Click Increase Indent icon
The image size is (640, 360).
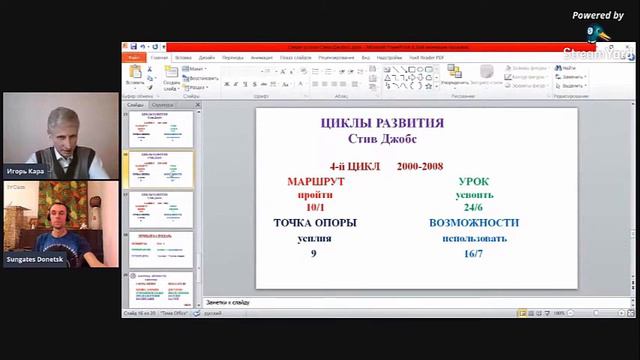tap(351, 71)
